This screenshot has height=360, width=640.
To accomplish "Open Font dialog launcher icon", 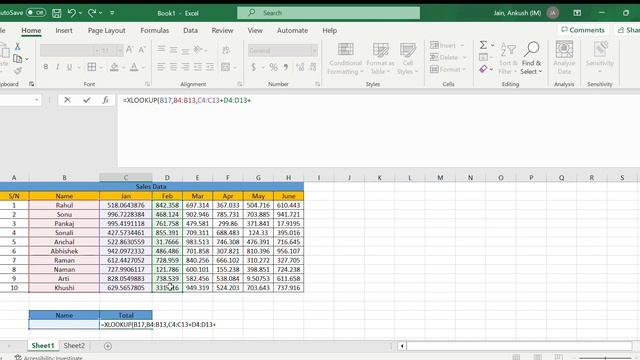I will point(147,84).
